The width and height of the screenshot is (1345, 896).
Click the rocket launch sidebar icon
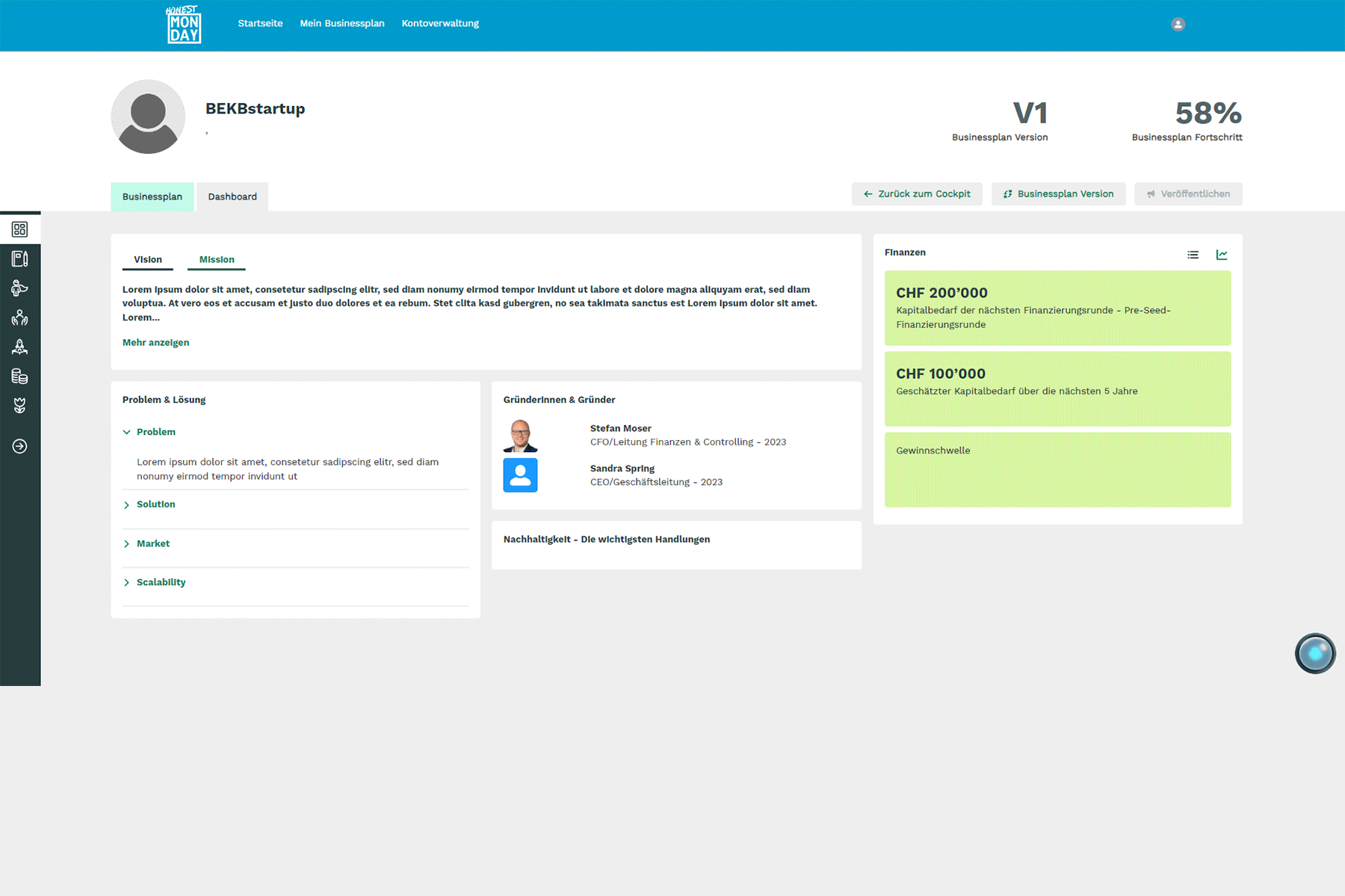pos(20,347)
